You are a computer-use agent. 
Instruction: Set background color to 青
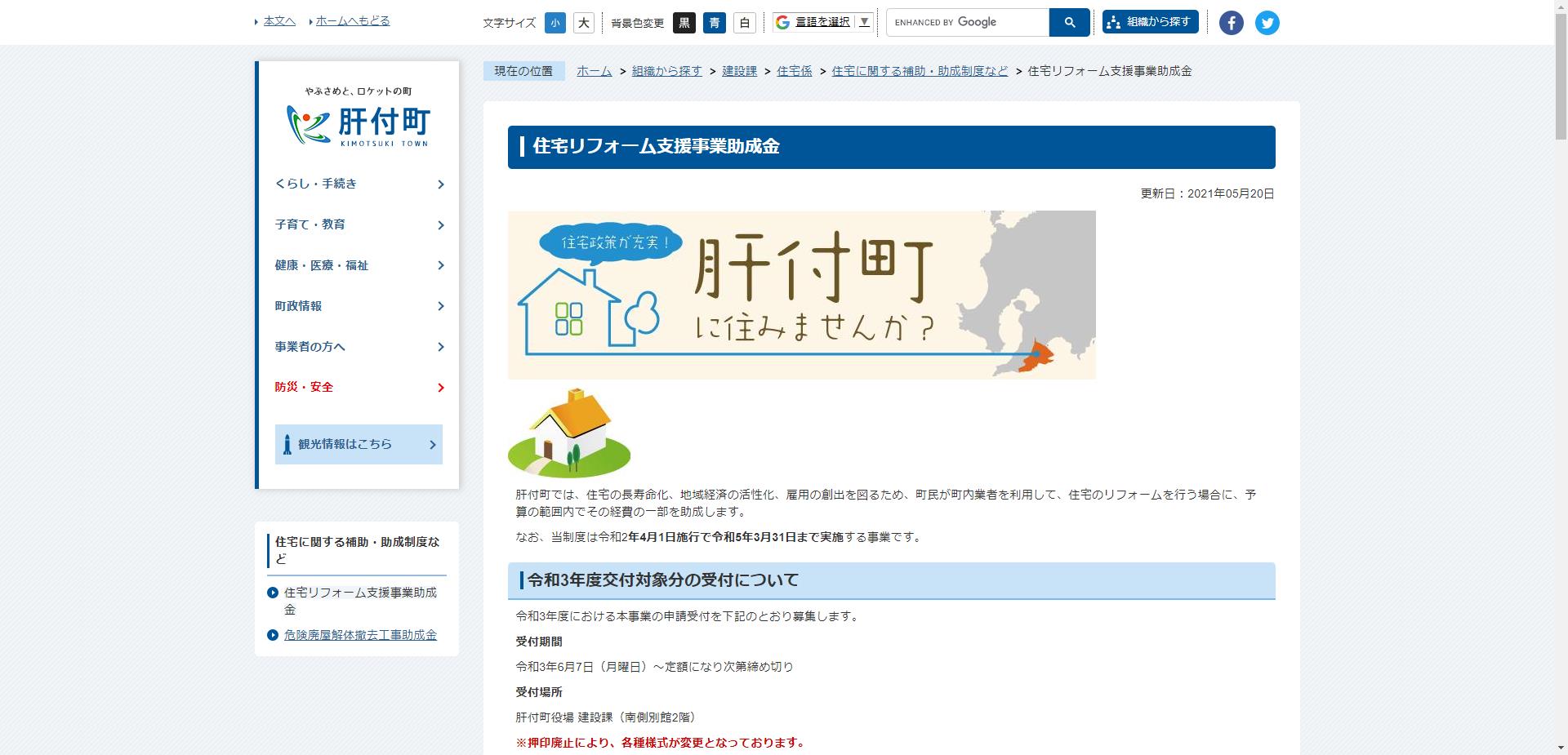(714, 23)
